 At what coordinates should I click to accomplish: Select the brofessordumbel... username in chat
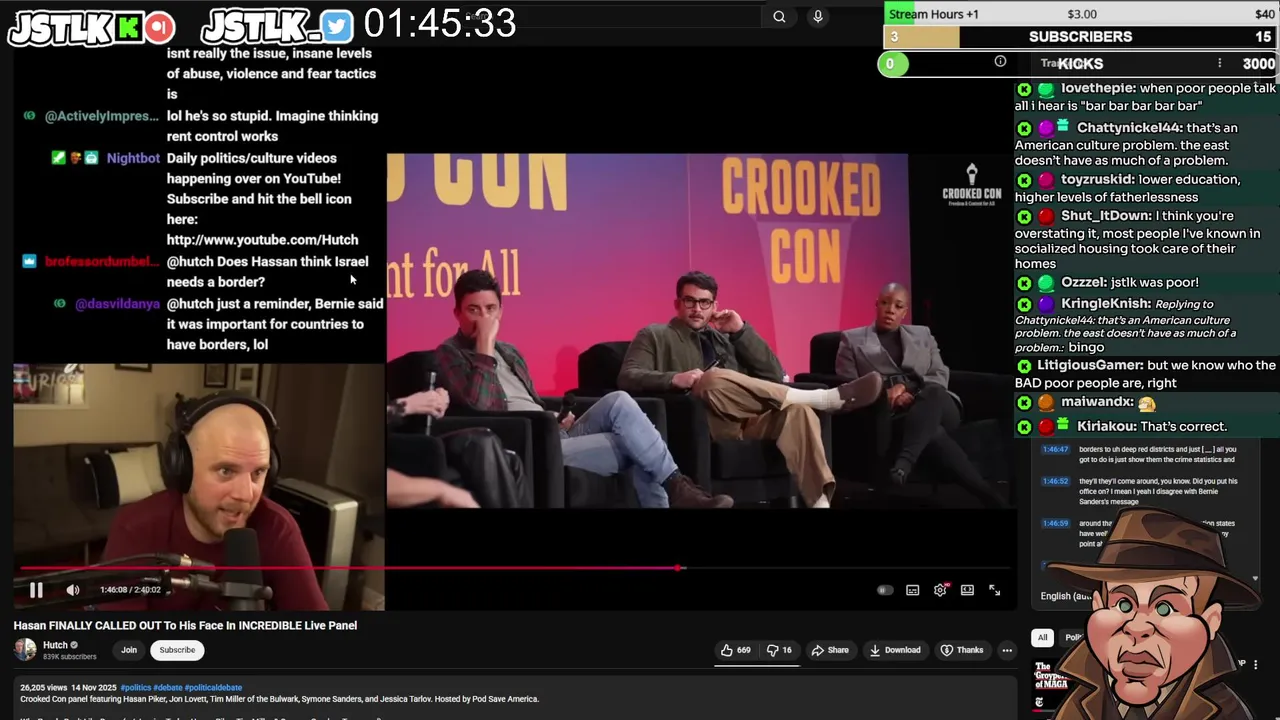pos(102,262)
